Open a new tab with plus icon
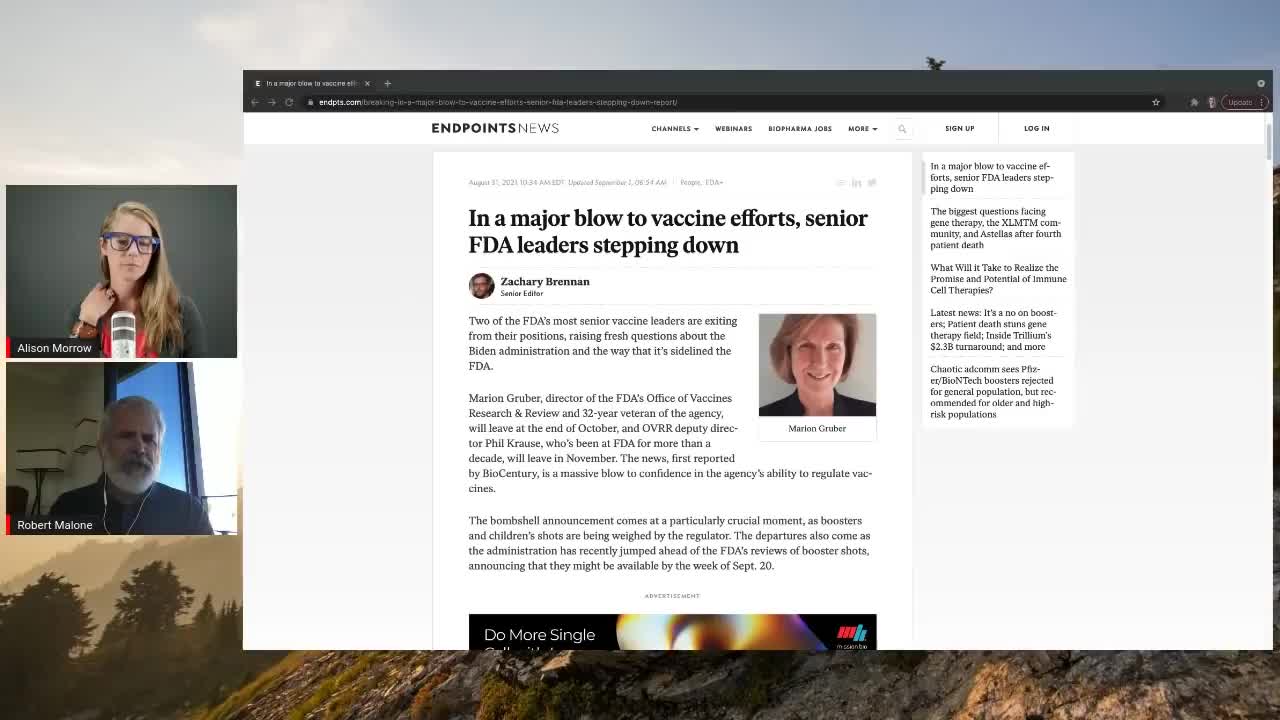The width and height of the screenshot is (1280, 720). tap(387, 83)
